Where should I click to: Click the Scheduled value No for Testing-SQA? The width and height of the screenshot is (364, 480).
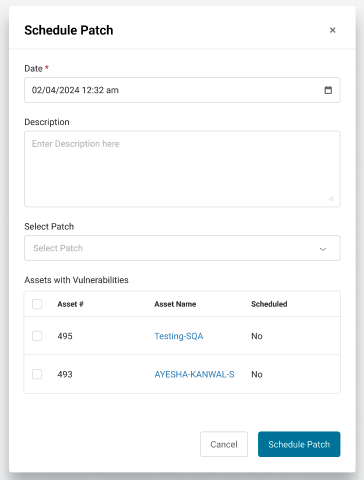257,336
